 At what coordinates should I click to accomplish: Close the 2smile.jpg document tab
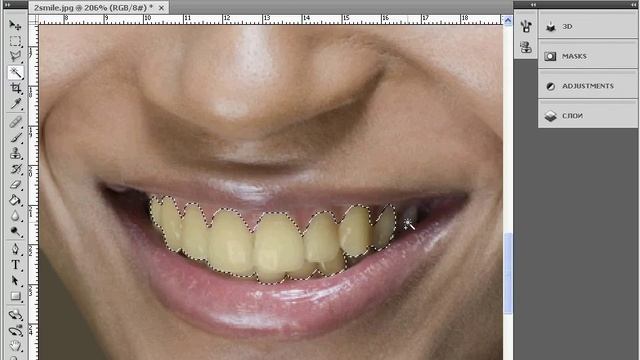(162, 8)
